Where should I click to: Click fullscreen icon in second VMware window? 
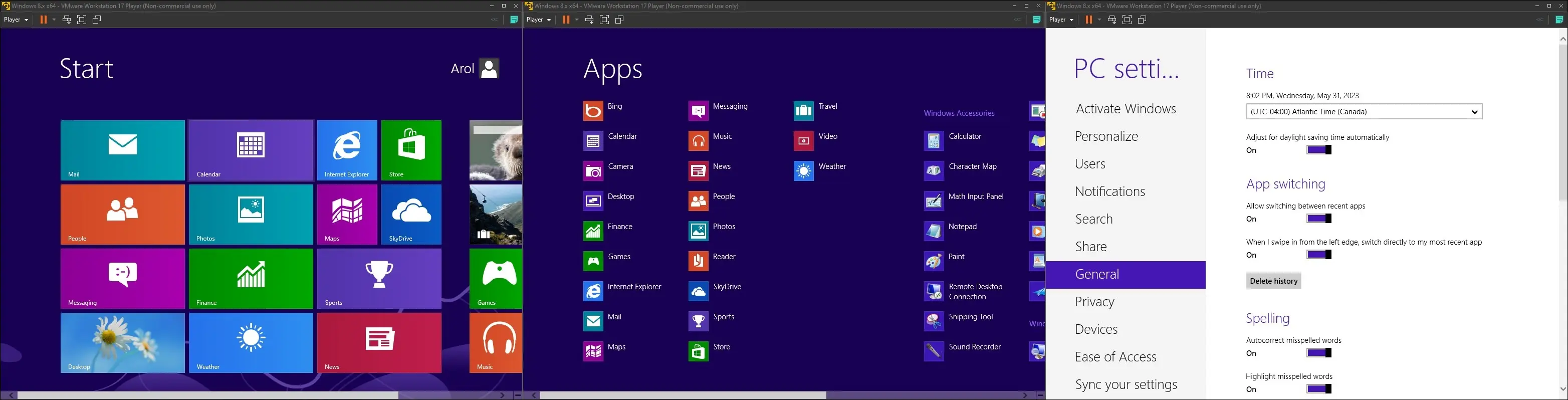pyautogui.click(x=604, y=20)
